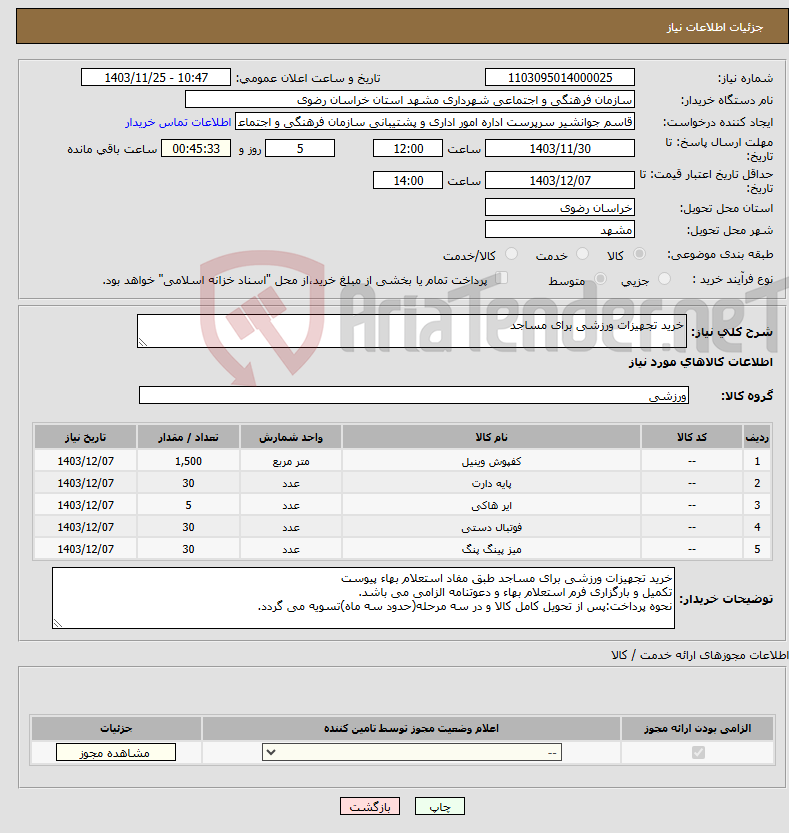Click the فوتبال دستی item name
This screenshot has height=833, width=789.
point(491,528)
